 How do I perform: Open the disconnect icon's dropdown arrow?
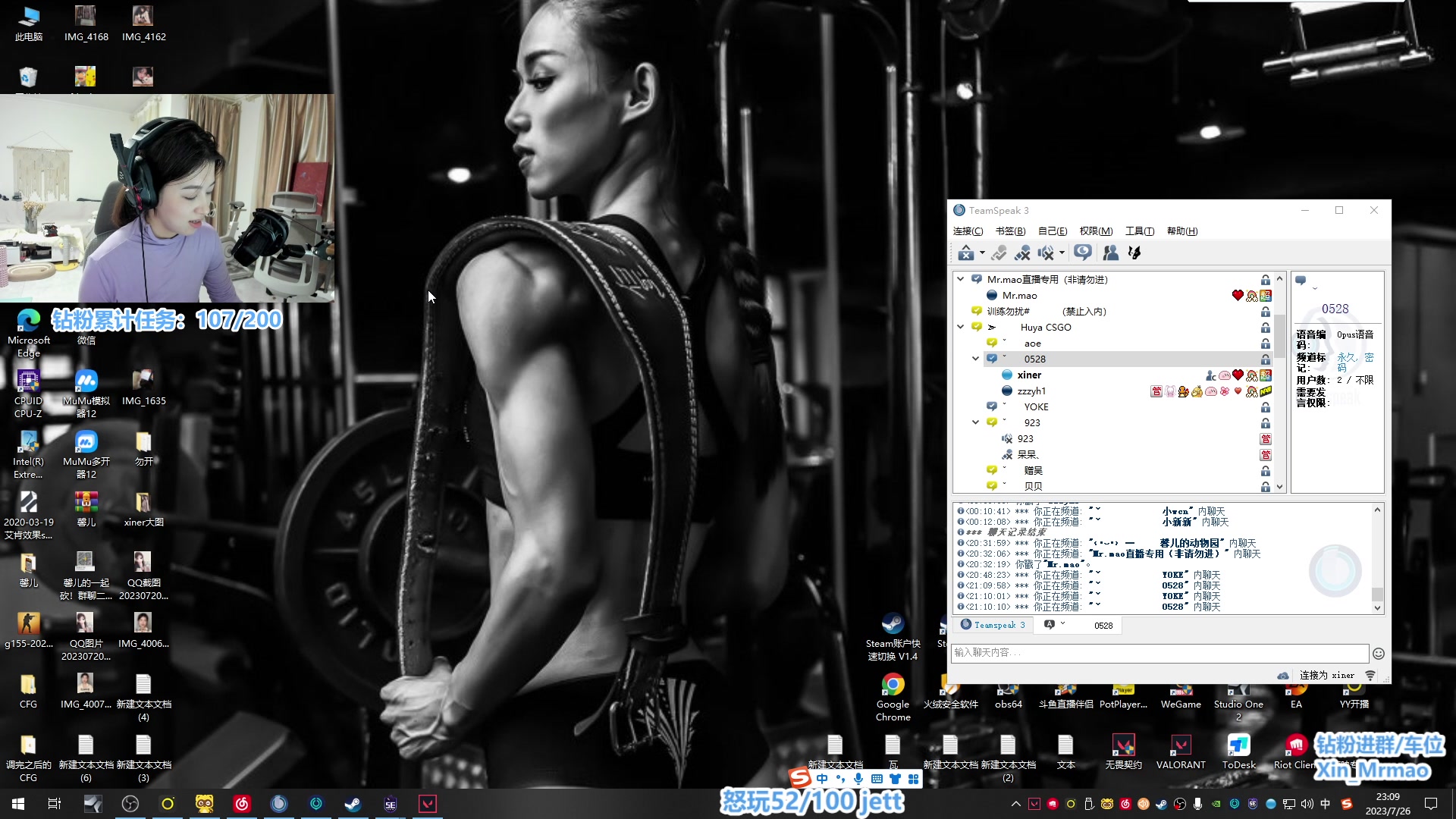pyautogui.click(x=982, y=253)
